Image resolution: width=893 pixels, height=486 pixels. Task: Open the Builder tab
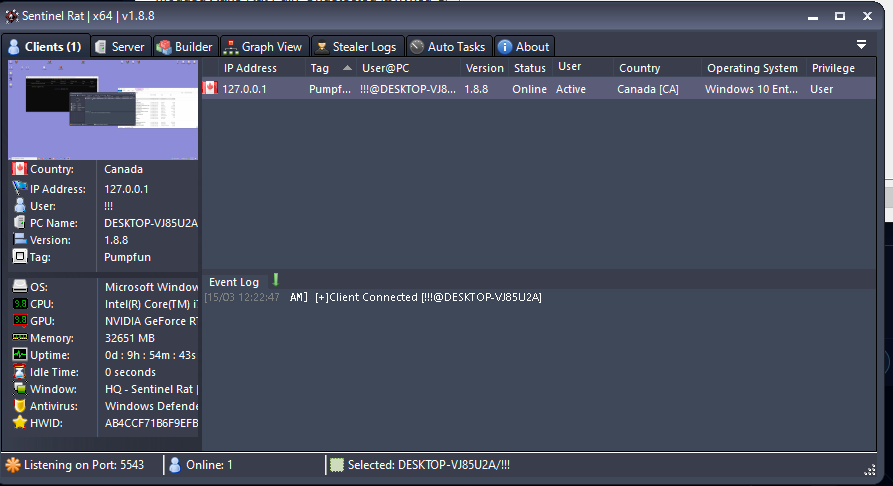click(x=185, y=47)
